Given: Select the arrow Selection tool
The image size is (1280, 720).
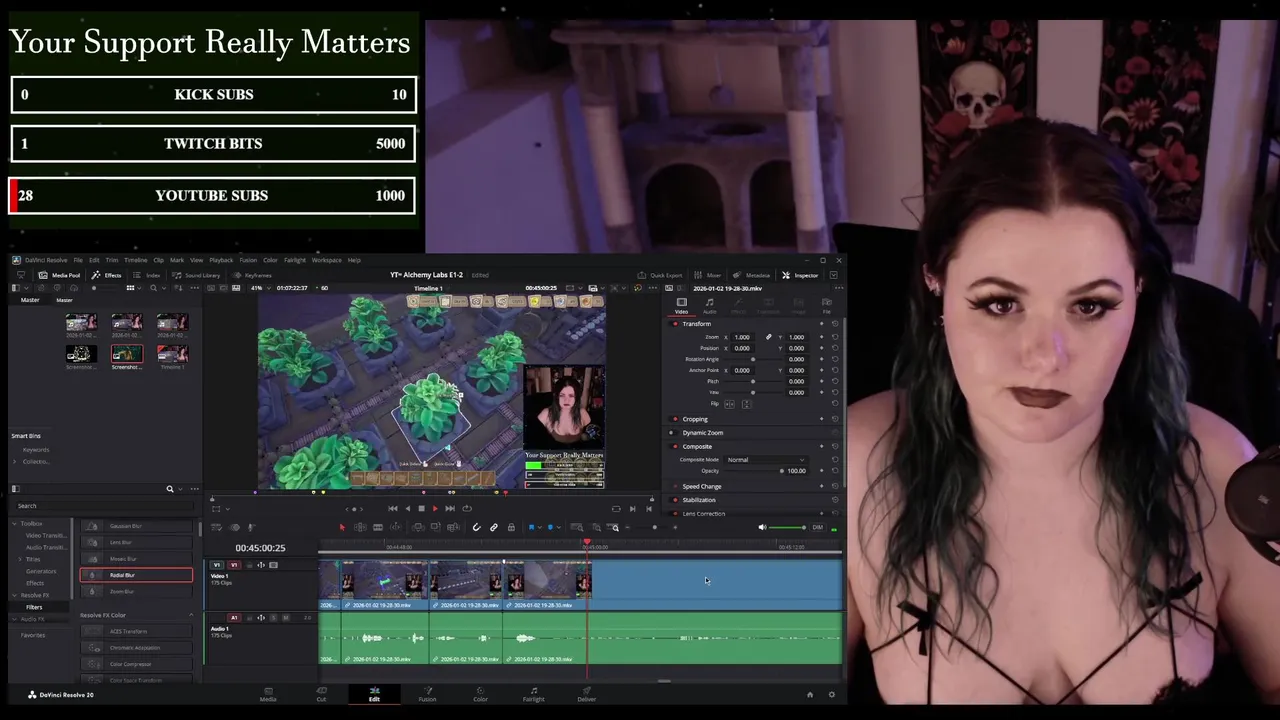Looking at the screenshot, I should click(342, 527).
